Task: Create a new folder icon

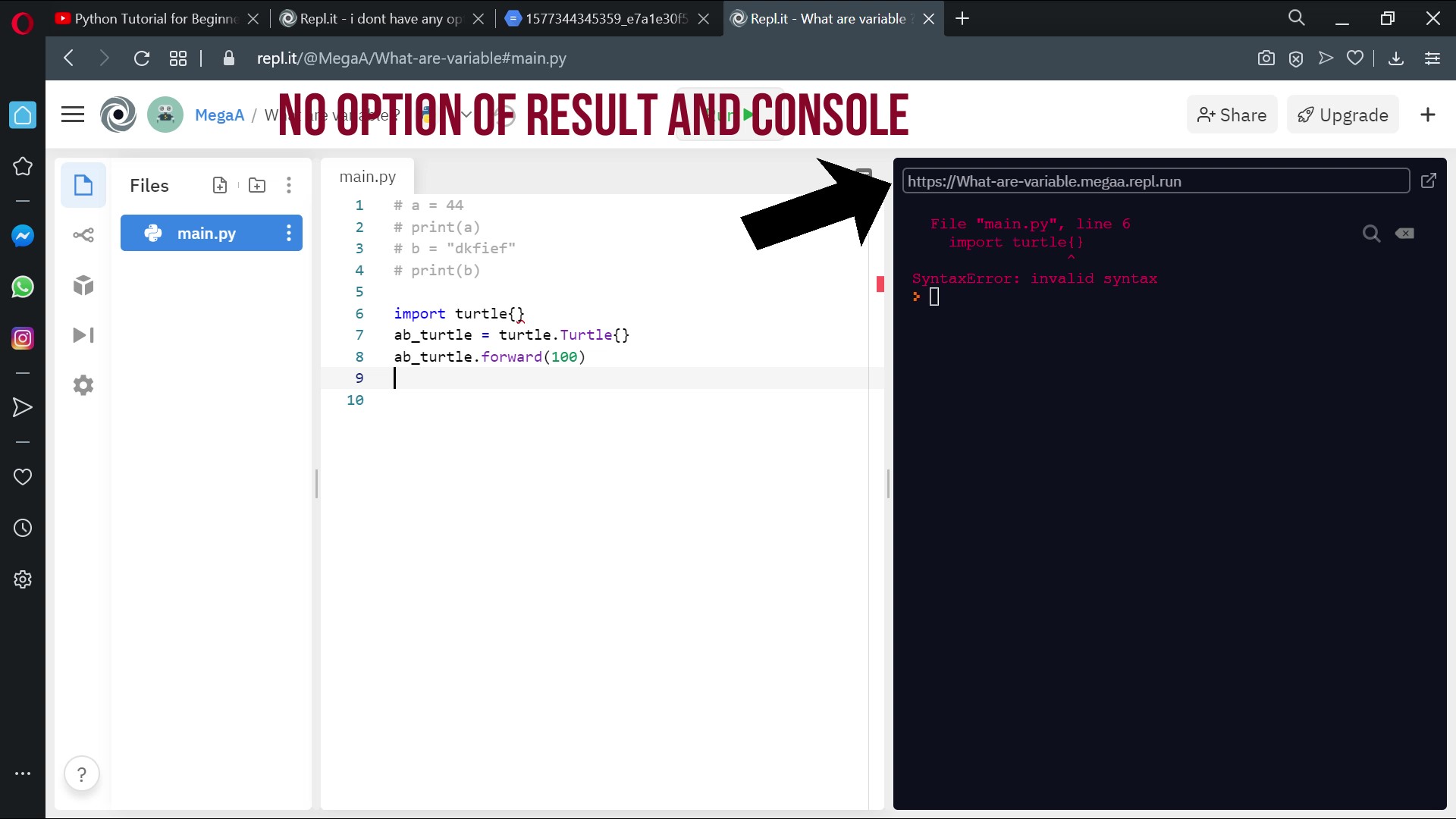Action: tap(257, 185)
